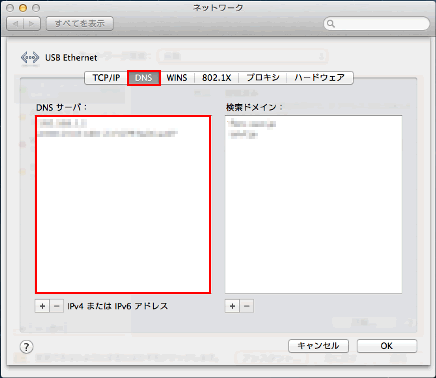Switch to the TCP/IP tab
This screenshot has width=436, height=378.
click(x=106, y=78)
